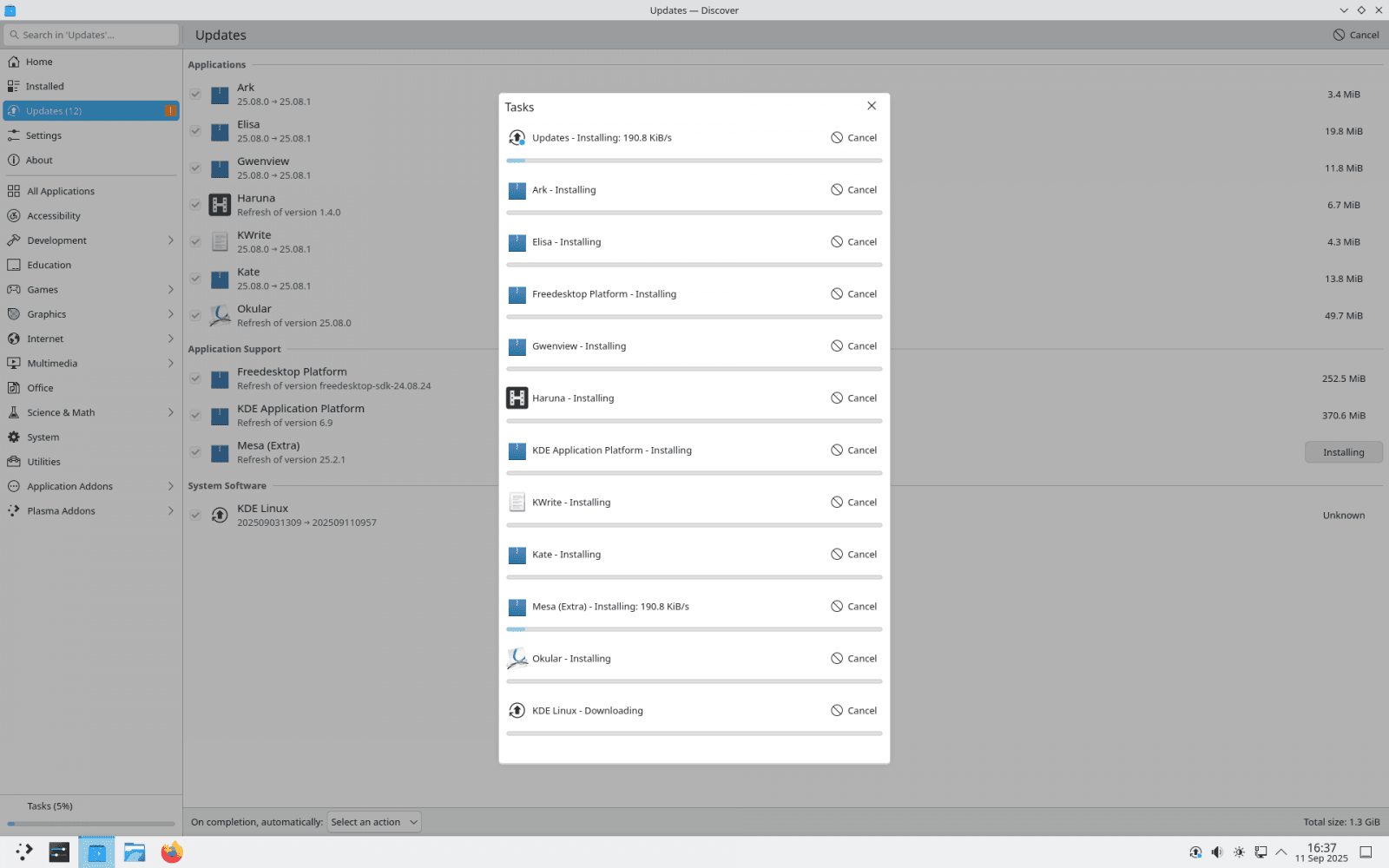
Task: Click the Peek at Desktop icon
Action: pyautogui.click(x=1366, y=852)
